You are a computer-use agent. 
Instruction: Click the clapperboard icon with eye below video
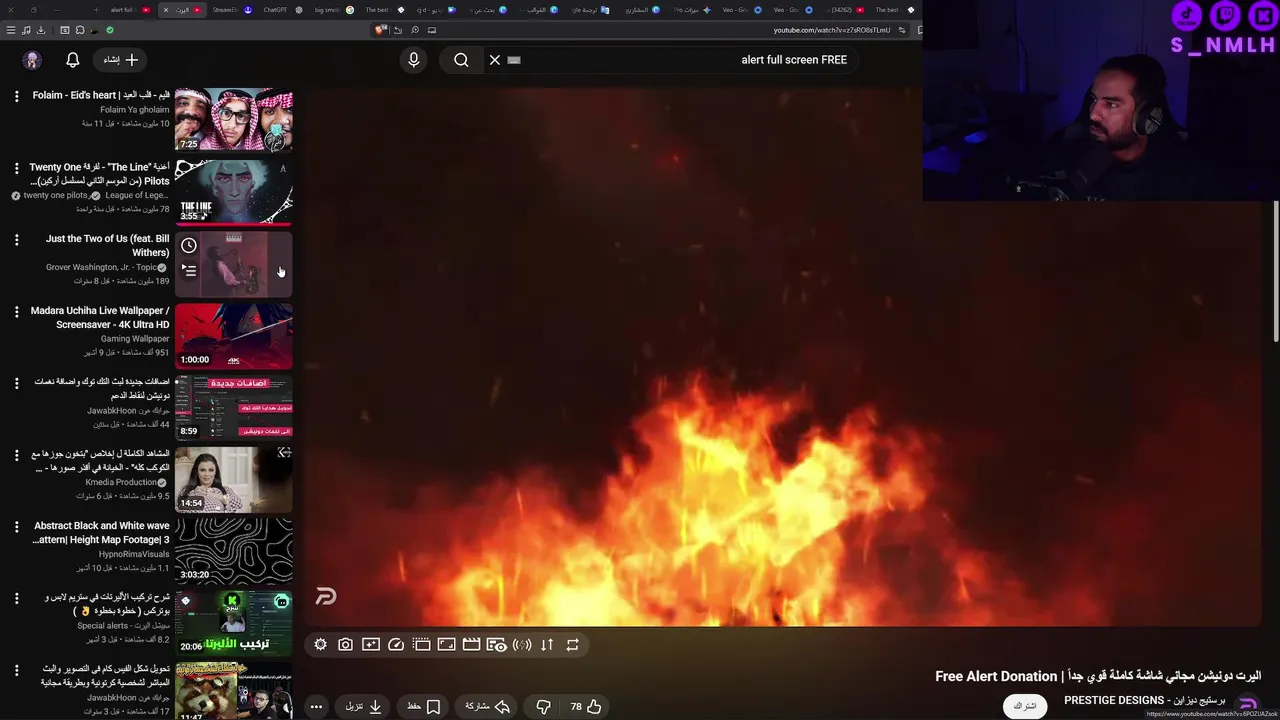pyautogui.click(x=496, y=645)
